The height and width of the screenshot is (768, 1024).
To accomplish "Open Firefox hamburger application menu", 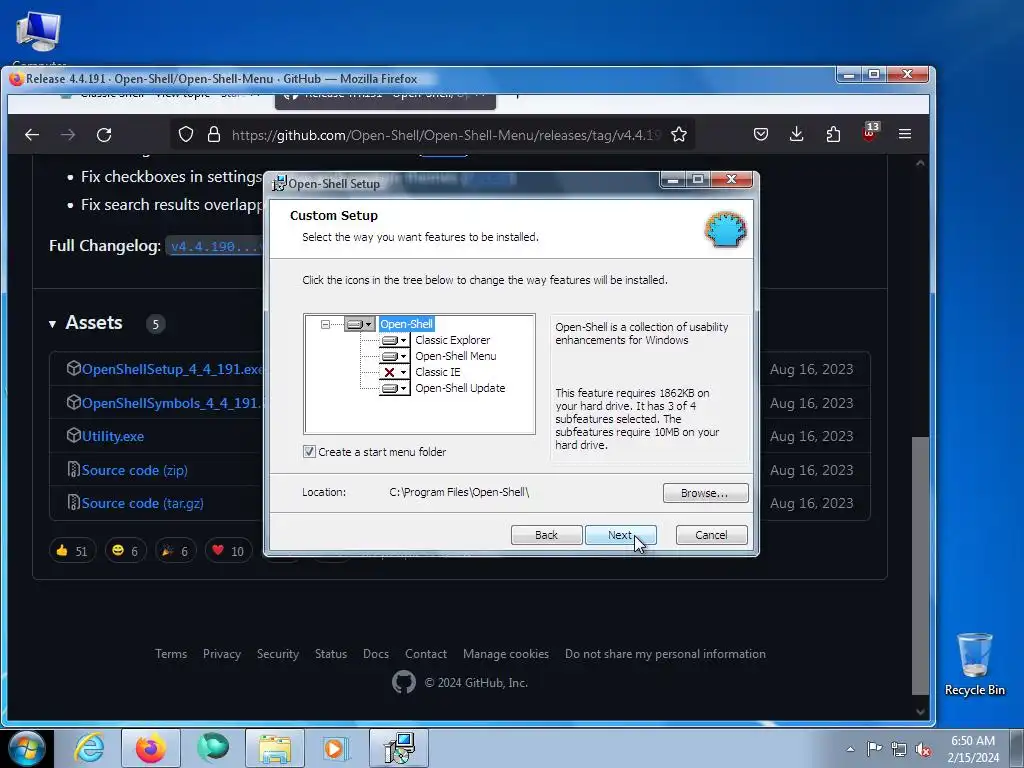I will tap(904, 135).
